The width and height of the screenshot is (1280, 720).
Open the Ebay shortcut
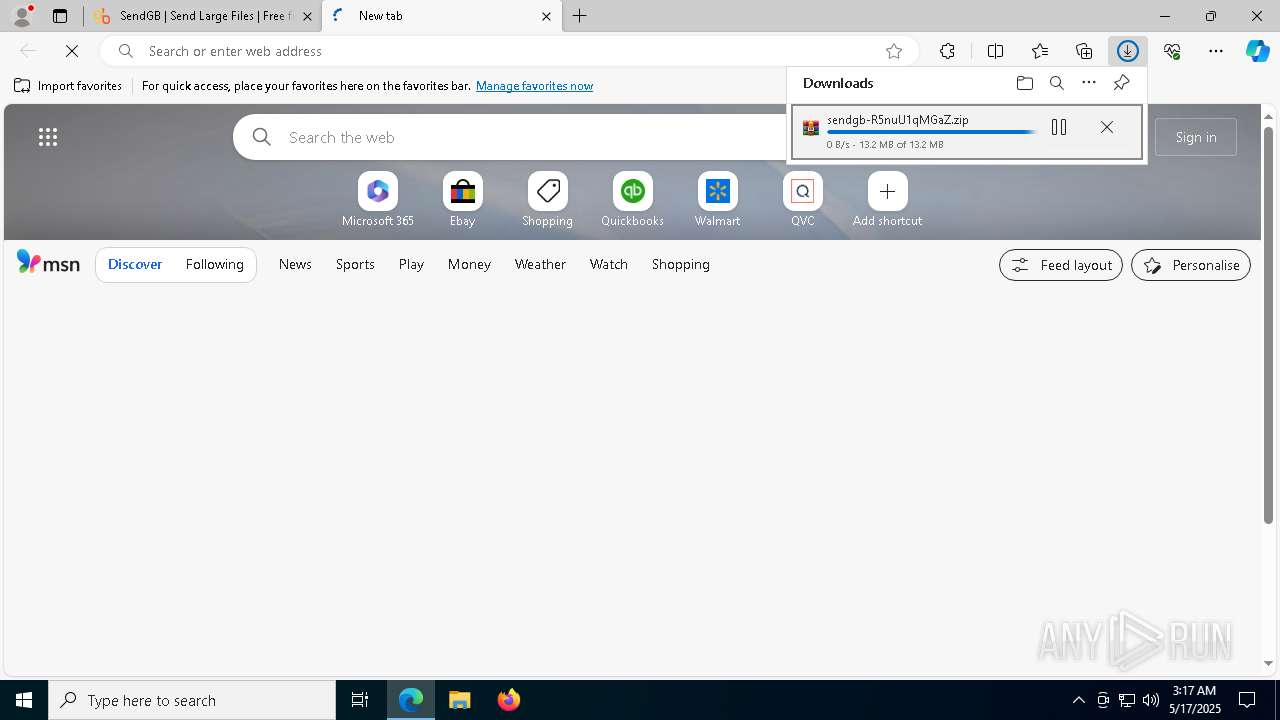click(x=463, y=200)
